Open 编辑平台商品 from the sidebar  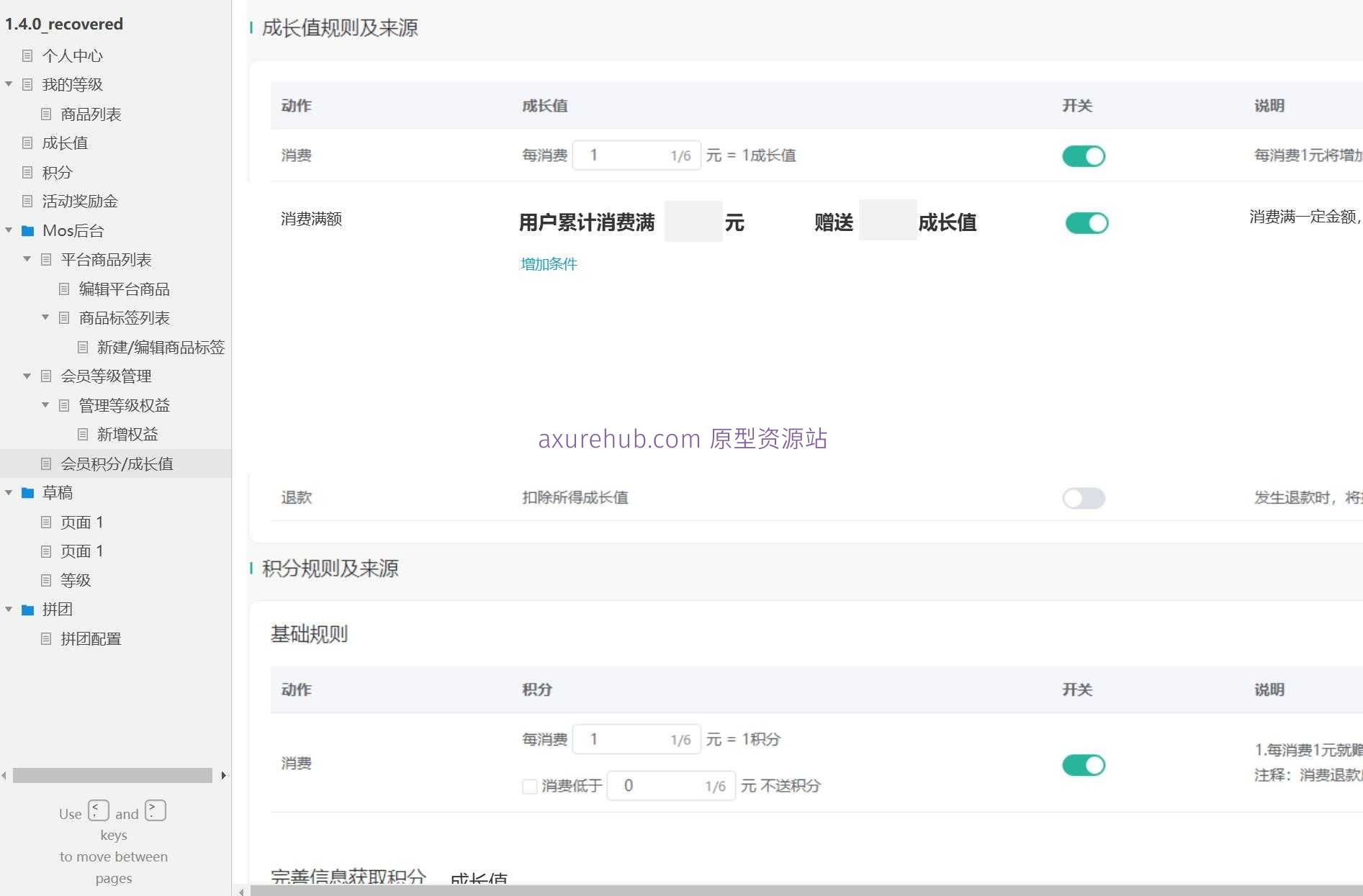point(126,289)
